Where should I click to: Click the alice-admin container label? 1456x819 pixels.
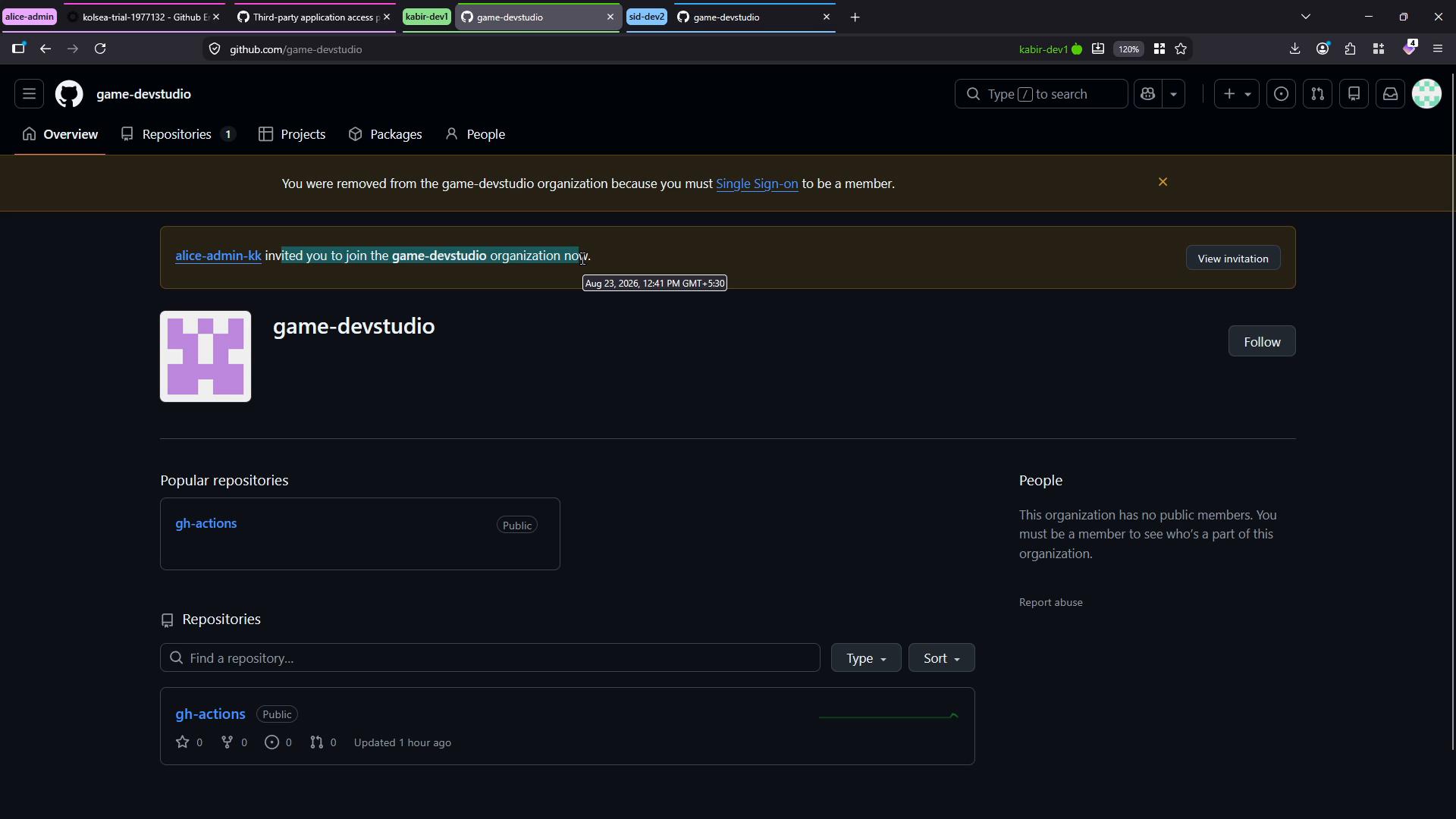pos(30,17)
